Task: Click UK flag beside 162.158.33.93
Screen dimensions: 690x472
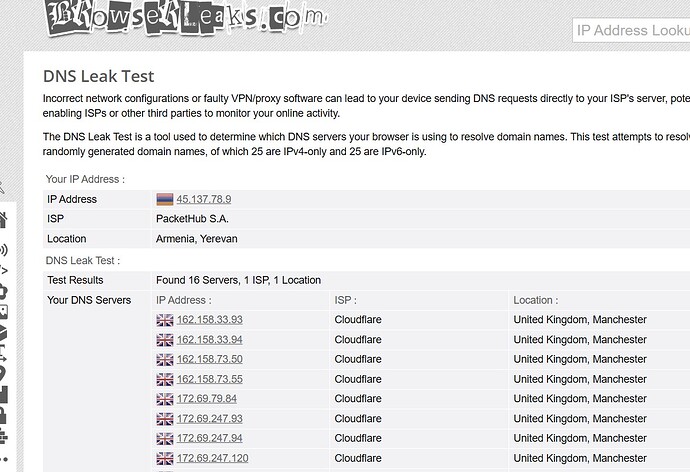Action: pos(165,320)
